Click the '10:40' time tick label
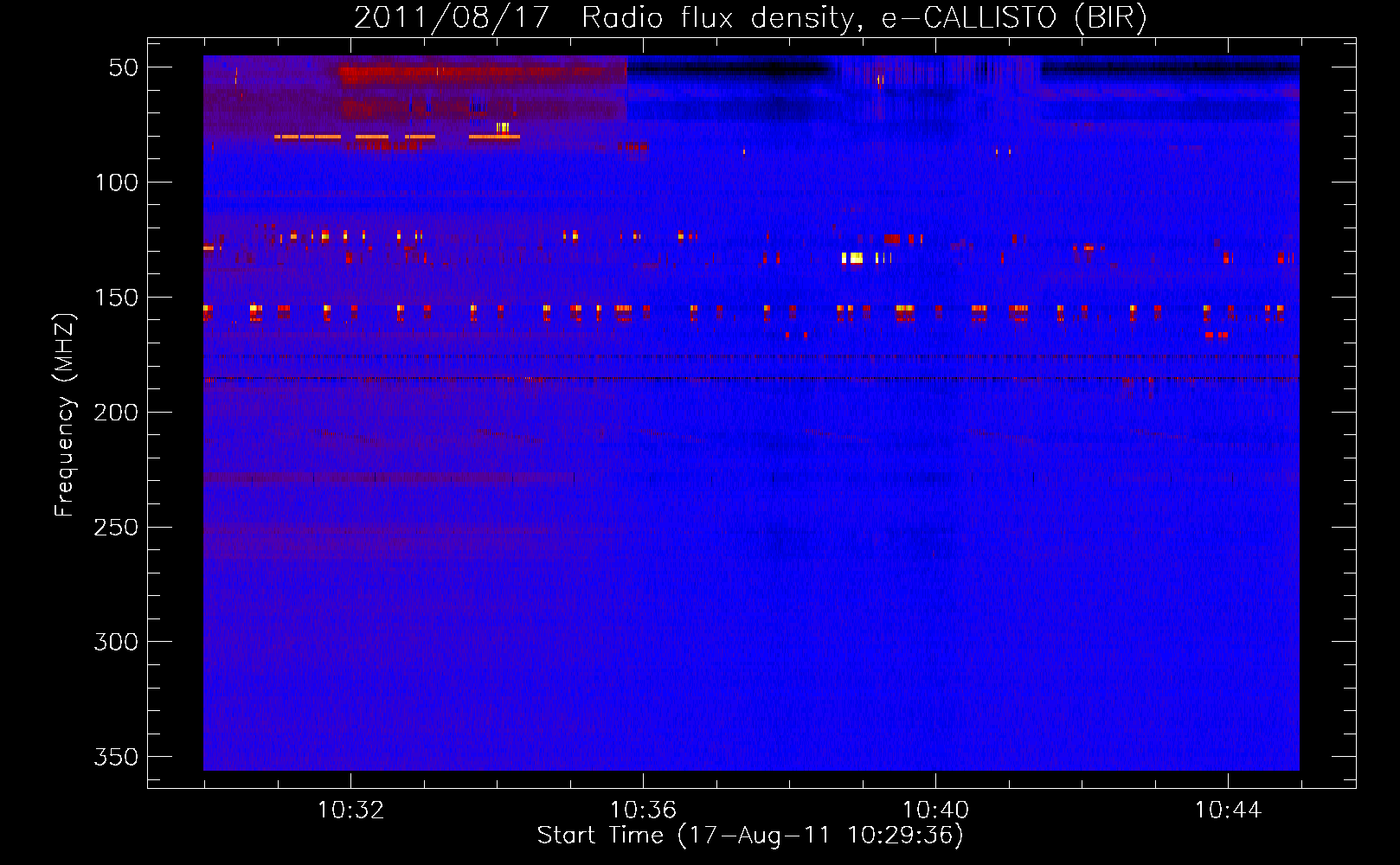 point(935,811)
